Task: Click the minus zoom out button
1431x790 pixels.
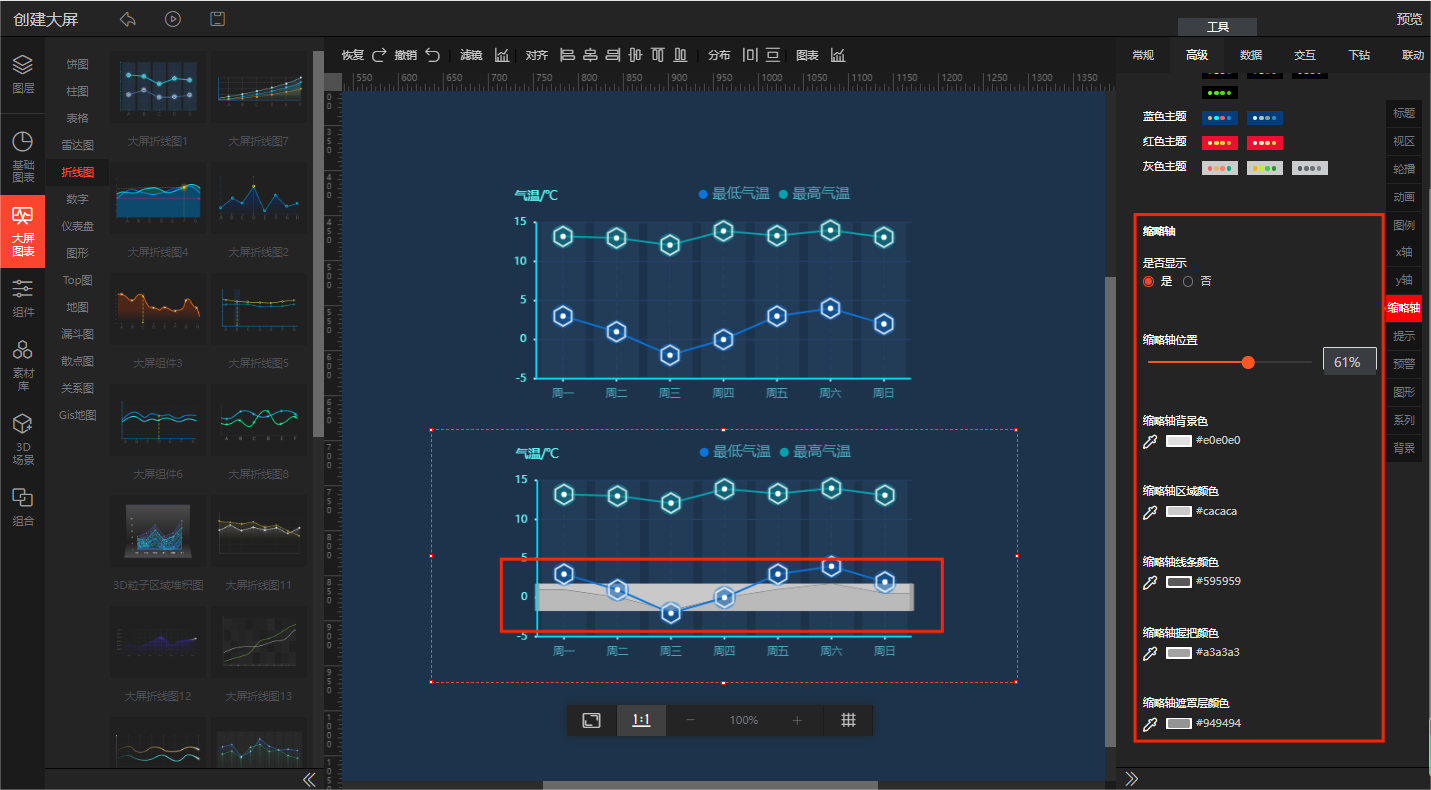Action: [x=690, y=720]
